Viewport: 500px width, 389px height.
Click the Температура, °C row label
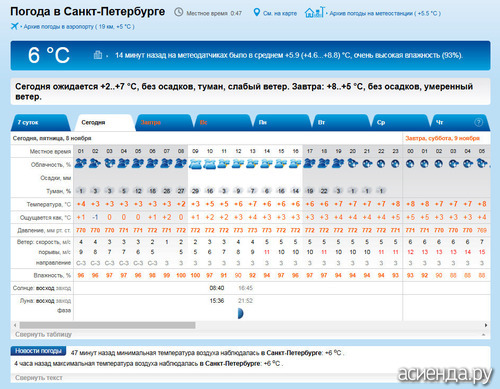[49, 204]
